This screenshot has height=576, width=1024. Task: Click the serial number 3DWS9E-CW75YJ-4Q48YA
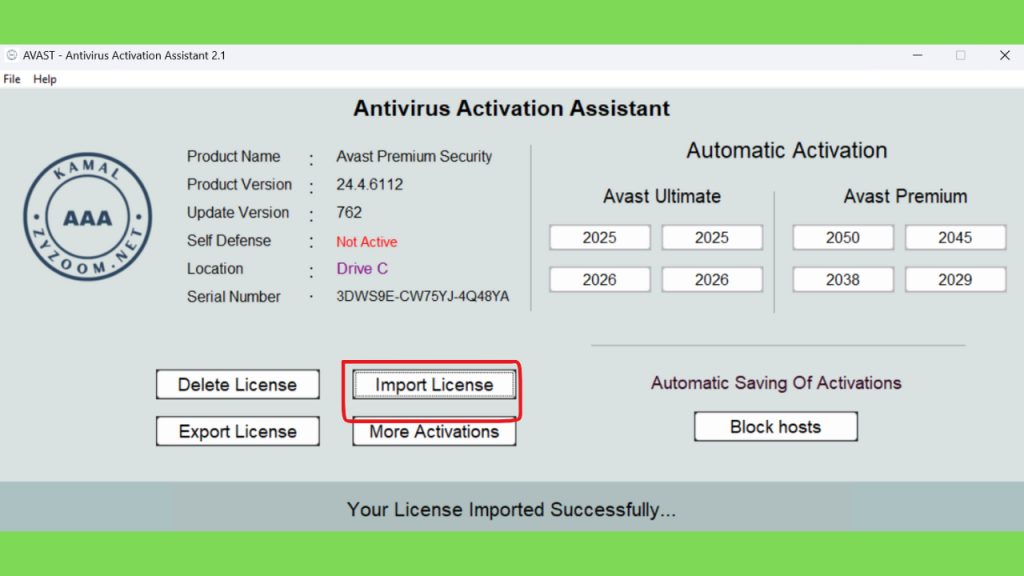pos(423,296)
